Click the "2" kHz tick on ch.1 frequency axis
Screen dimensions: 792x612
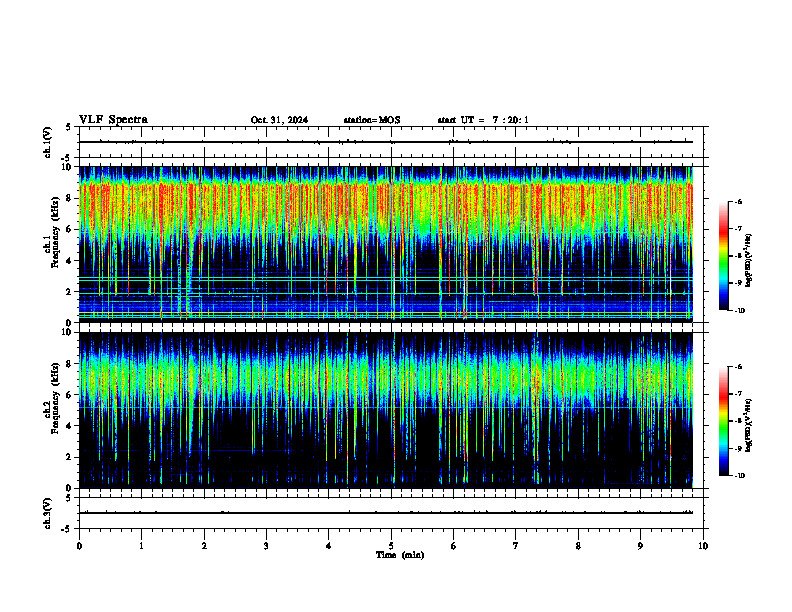click(x=70, y=291)
